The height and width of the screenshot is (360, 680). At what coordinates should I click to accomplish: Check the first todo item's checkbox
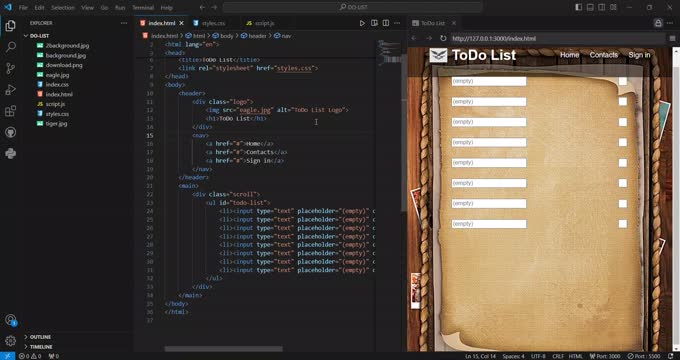pyautogui.click(x=623, y=81)
